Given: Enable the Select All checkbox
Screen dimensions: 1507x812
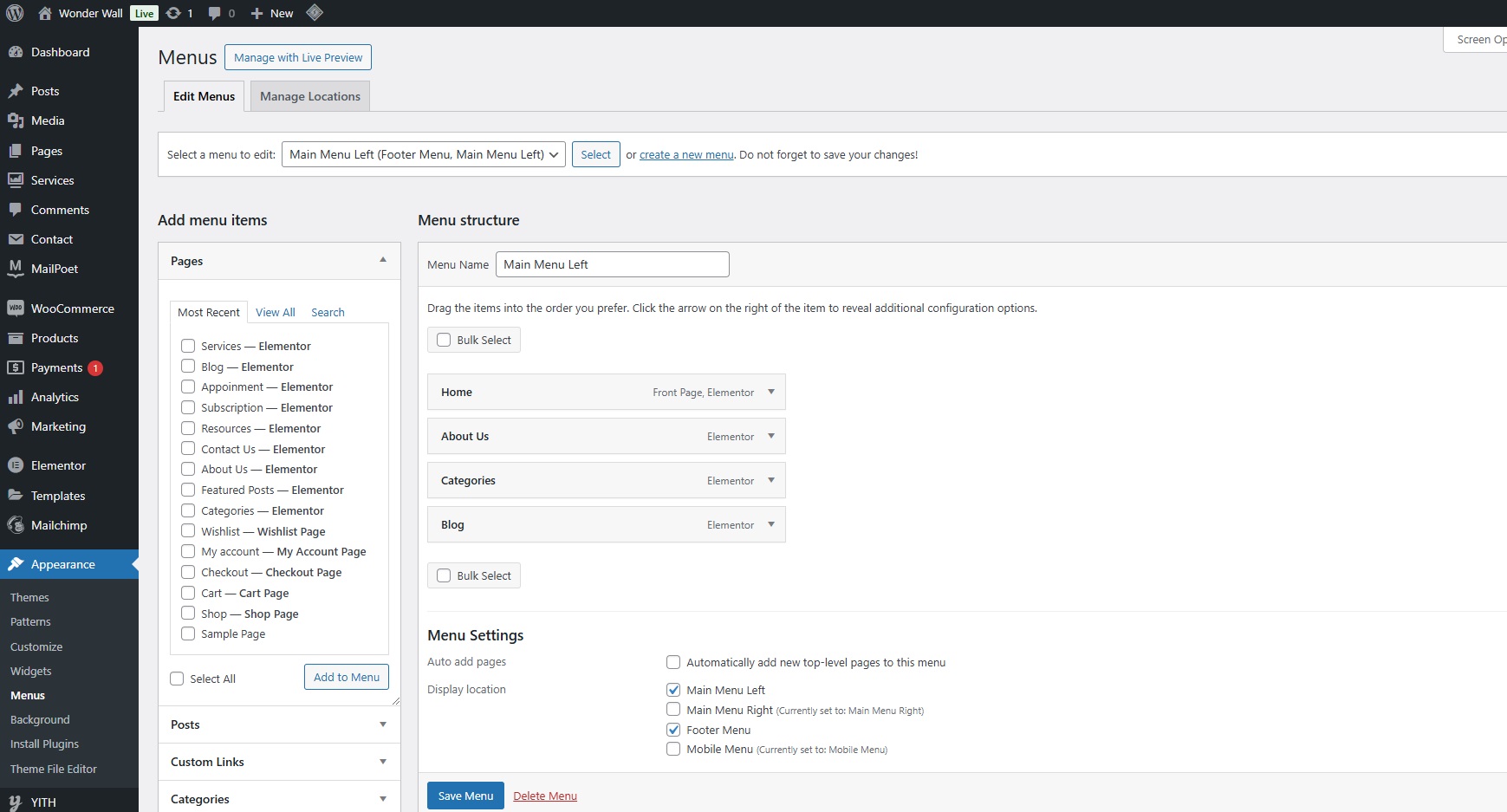Looking at the screenshot, I should coord(177,679).
